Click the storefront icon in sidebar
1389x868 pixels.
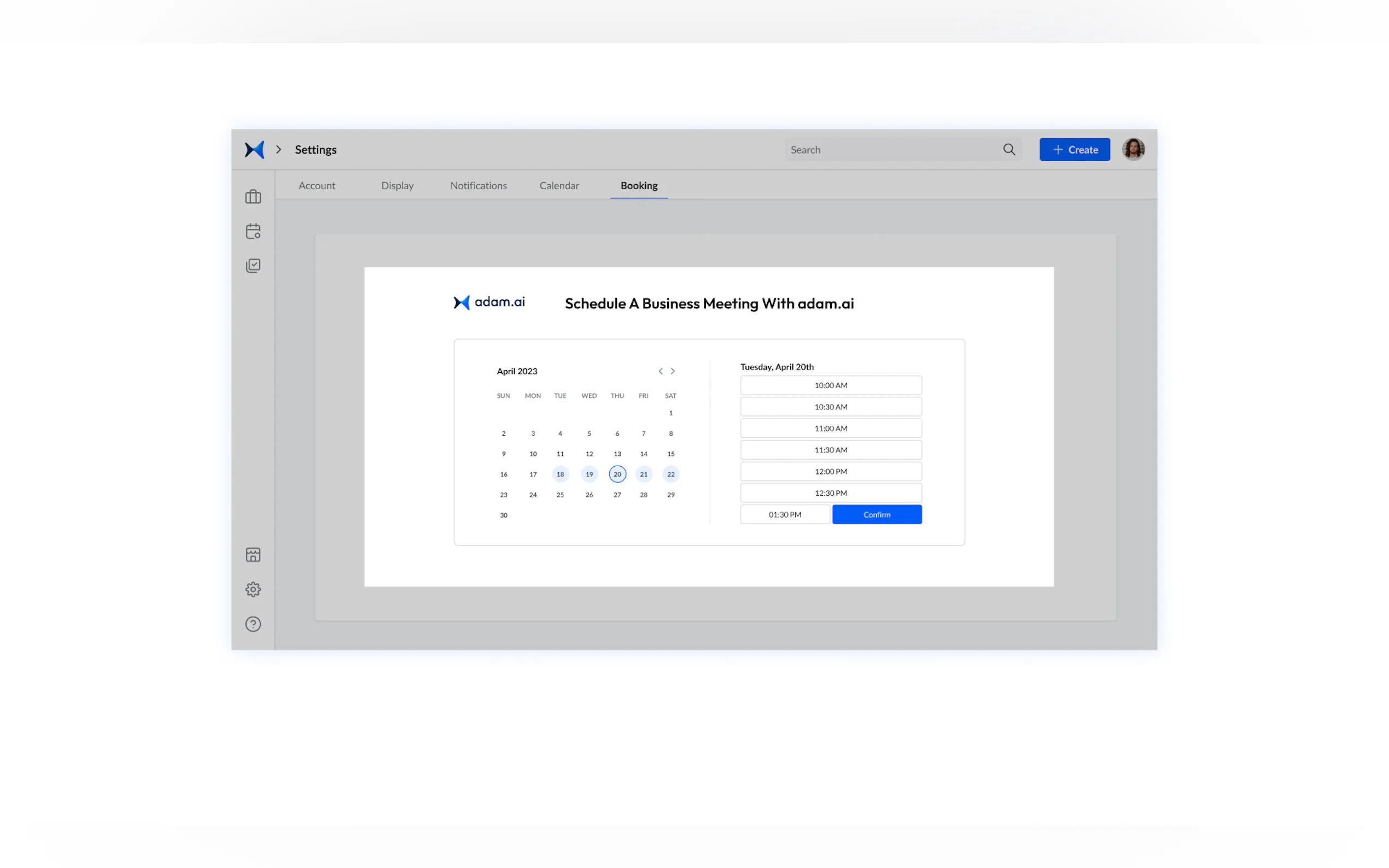point(253,555)
